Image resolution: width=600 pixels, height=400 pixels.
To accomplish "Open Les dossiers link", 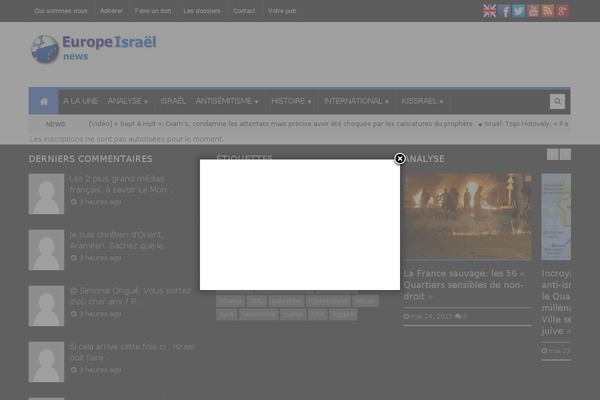I will [x=202, y=11].
